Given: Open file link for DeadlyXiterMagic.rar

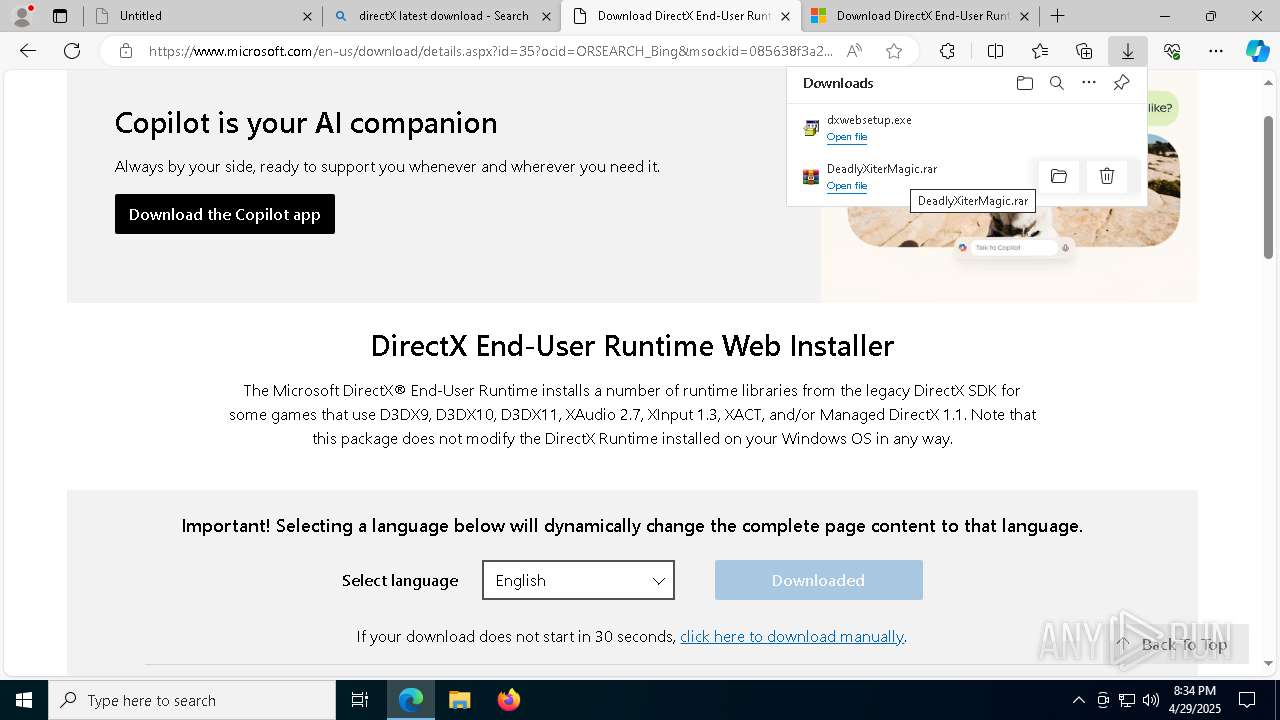Looking at the screenshot, I should coord(847,186).
